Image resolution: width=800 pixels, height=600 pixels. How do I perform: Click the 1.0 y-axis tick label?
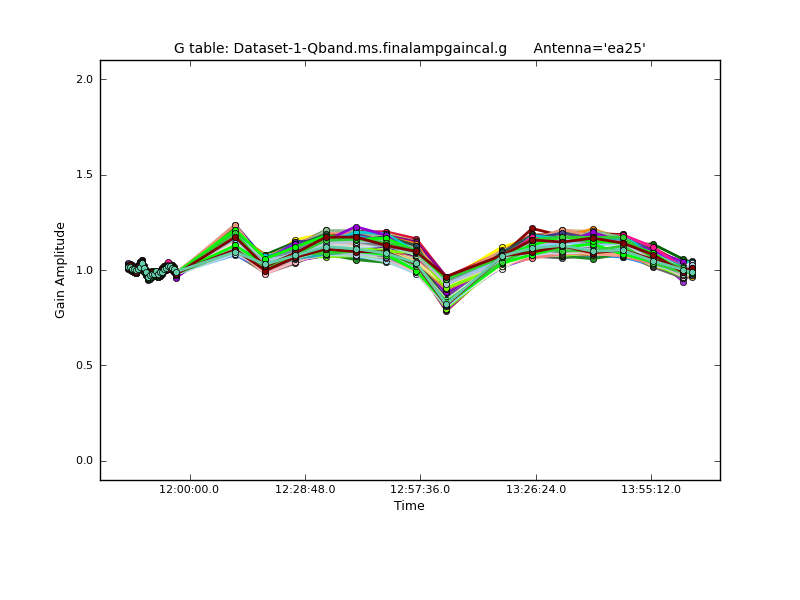click(87, 270)
